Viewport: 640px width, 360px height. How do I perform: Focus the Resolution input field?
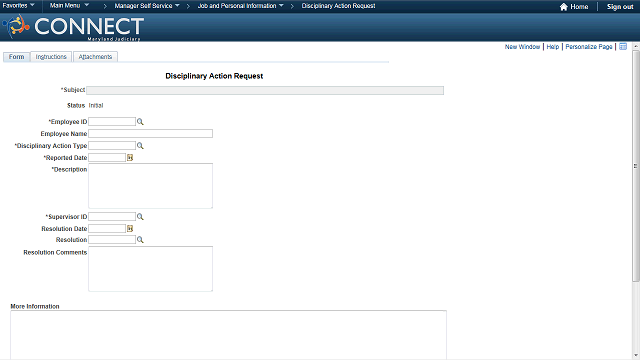[112, 240]
